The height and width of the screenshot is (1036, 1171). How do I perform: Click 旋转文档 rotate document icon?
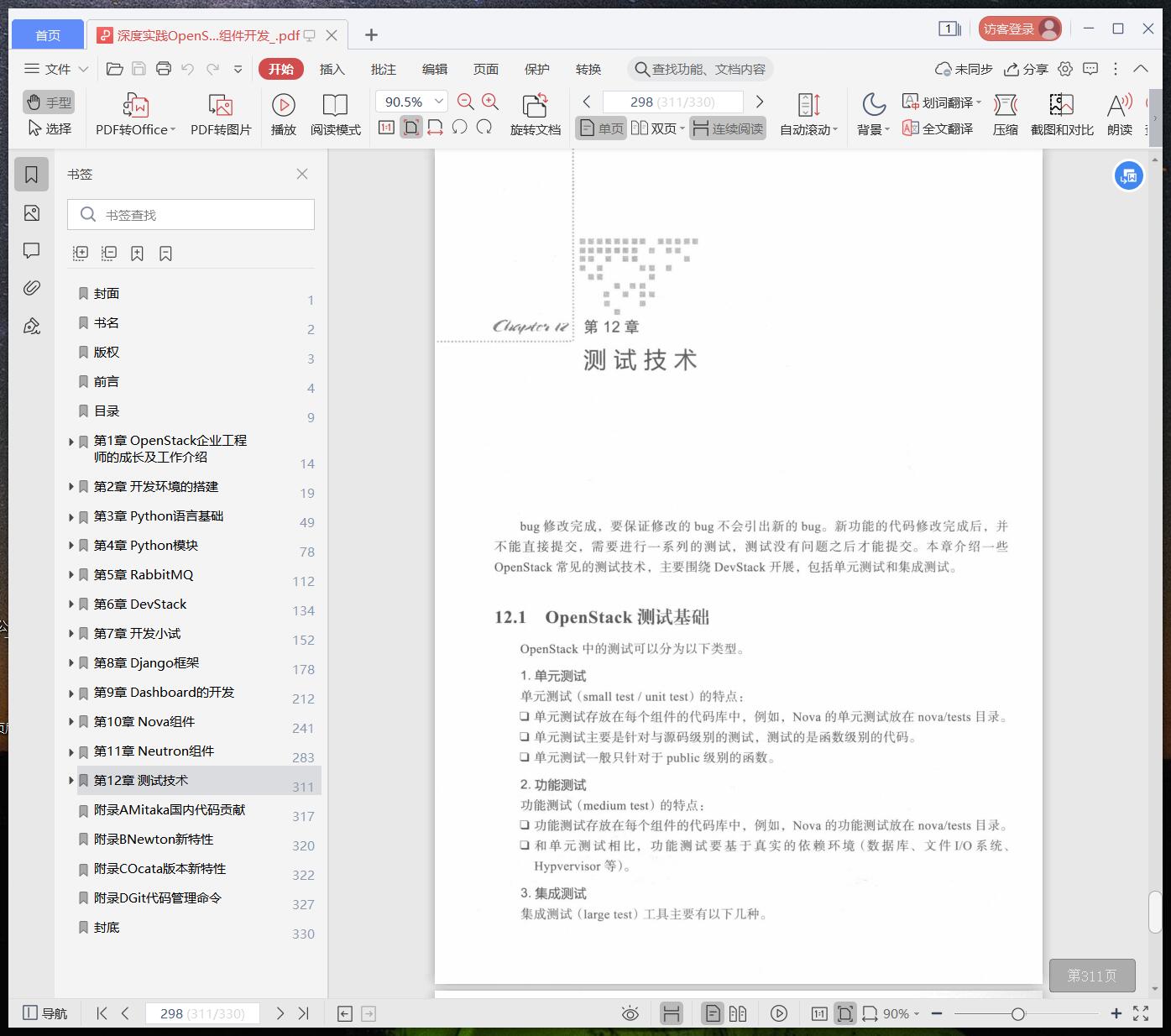point(536,115)
